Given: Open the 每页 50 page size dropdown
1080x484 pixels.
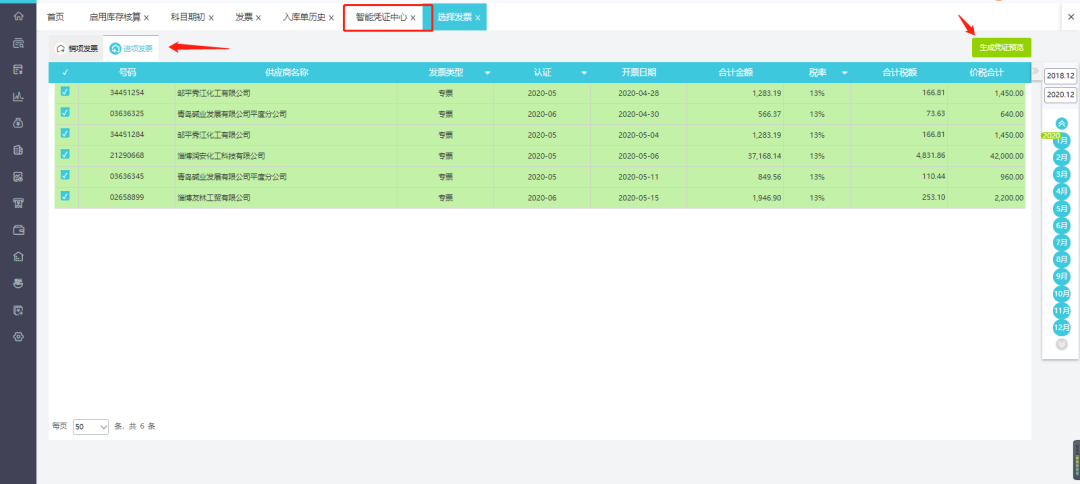Looking at the screenshot, I should pos(91,427).
